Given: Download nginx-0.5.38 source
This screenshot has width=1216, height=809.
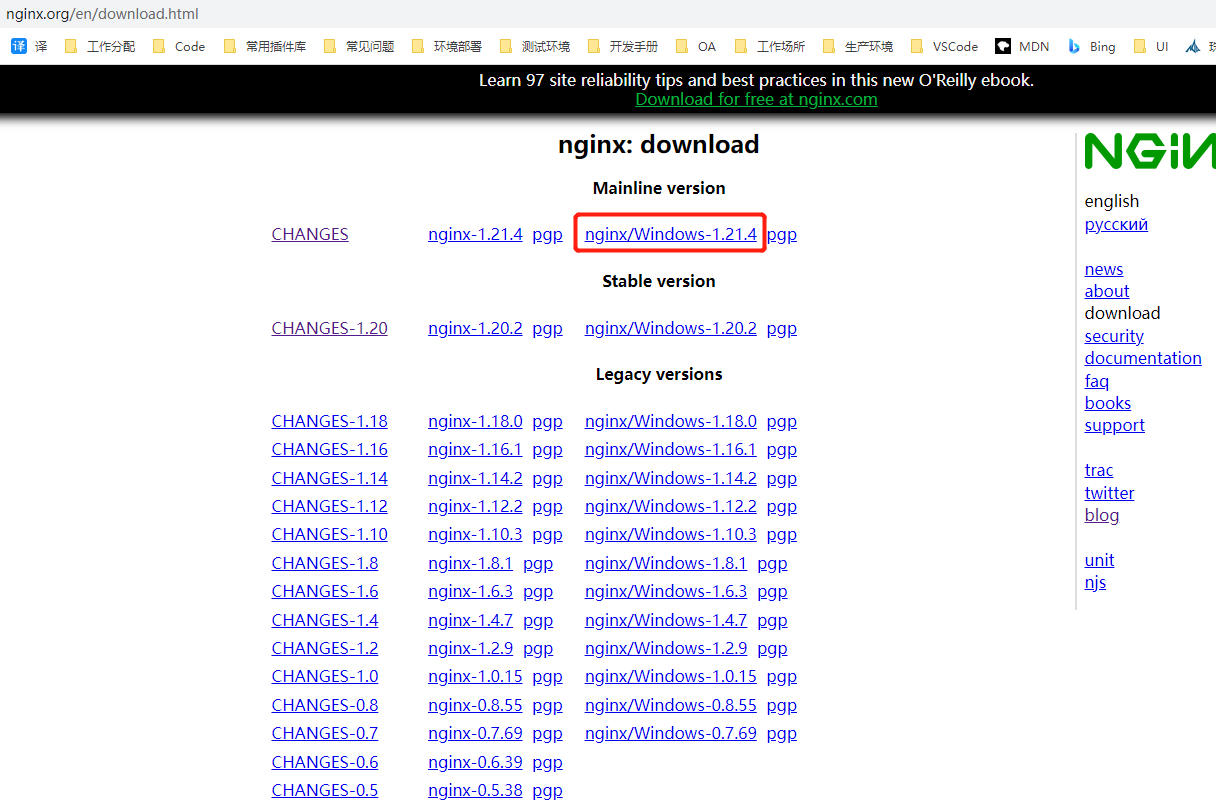Looking at the screenshot, I should [x=475, y=790].
